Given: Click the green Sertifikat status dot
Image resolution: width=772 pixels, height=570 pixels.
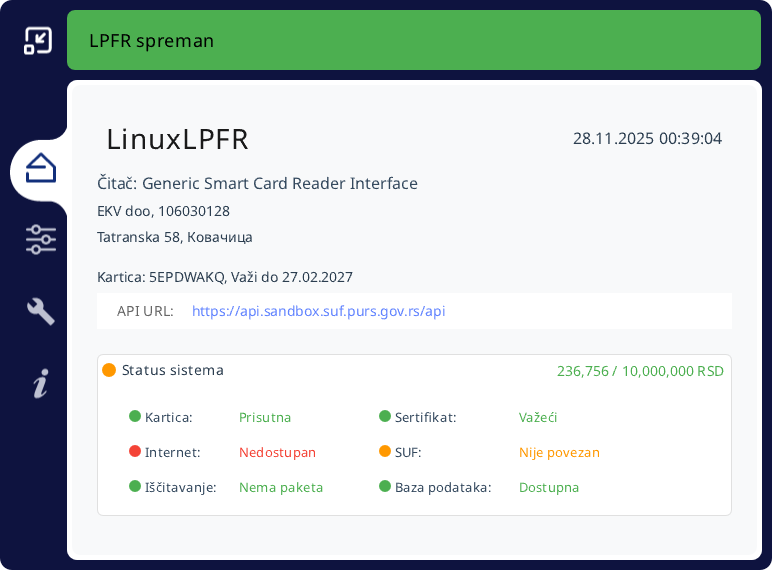Looking at the screenshot, I should 385,417.
